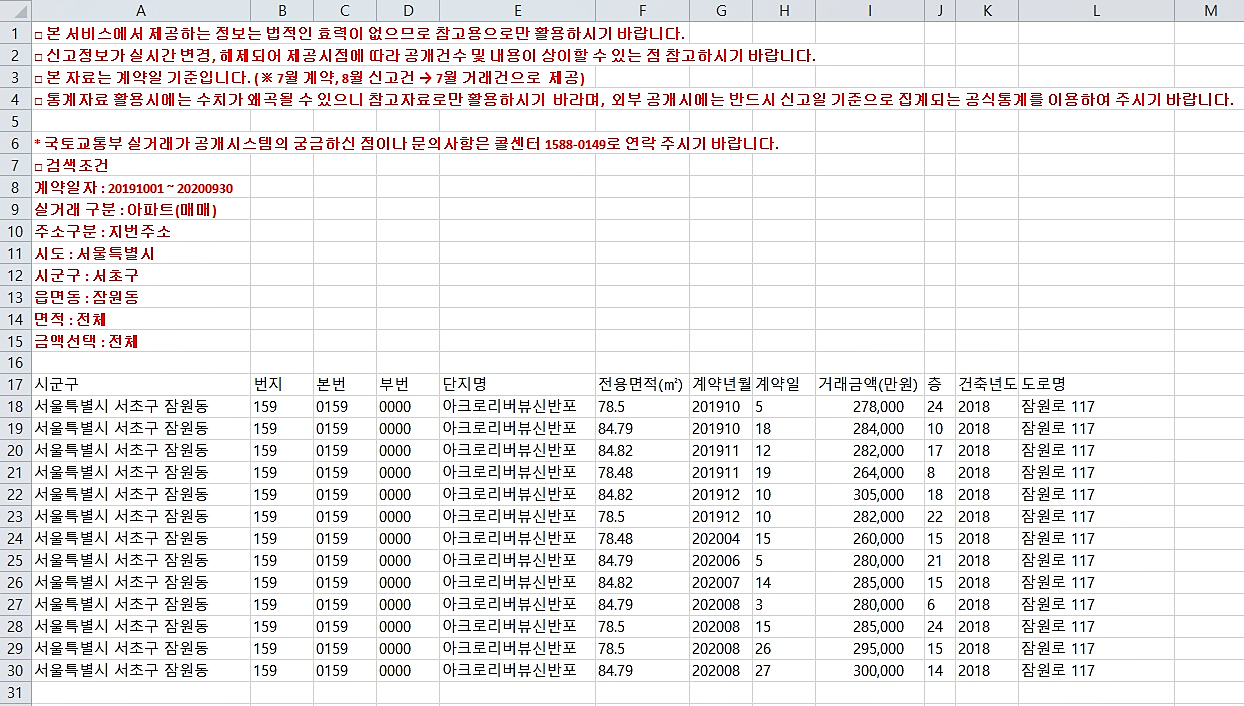Click the '시군구' table header cell in row 17
The image size is (1244, 706).
point(140,384)
